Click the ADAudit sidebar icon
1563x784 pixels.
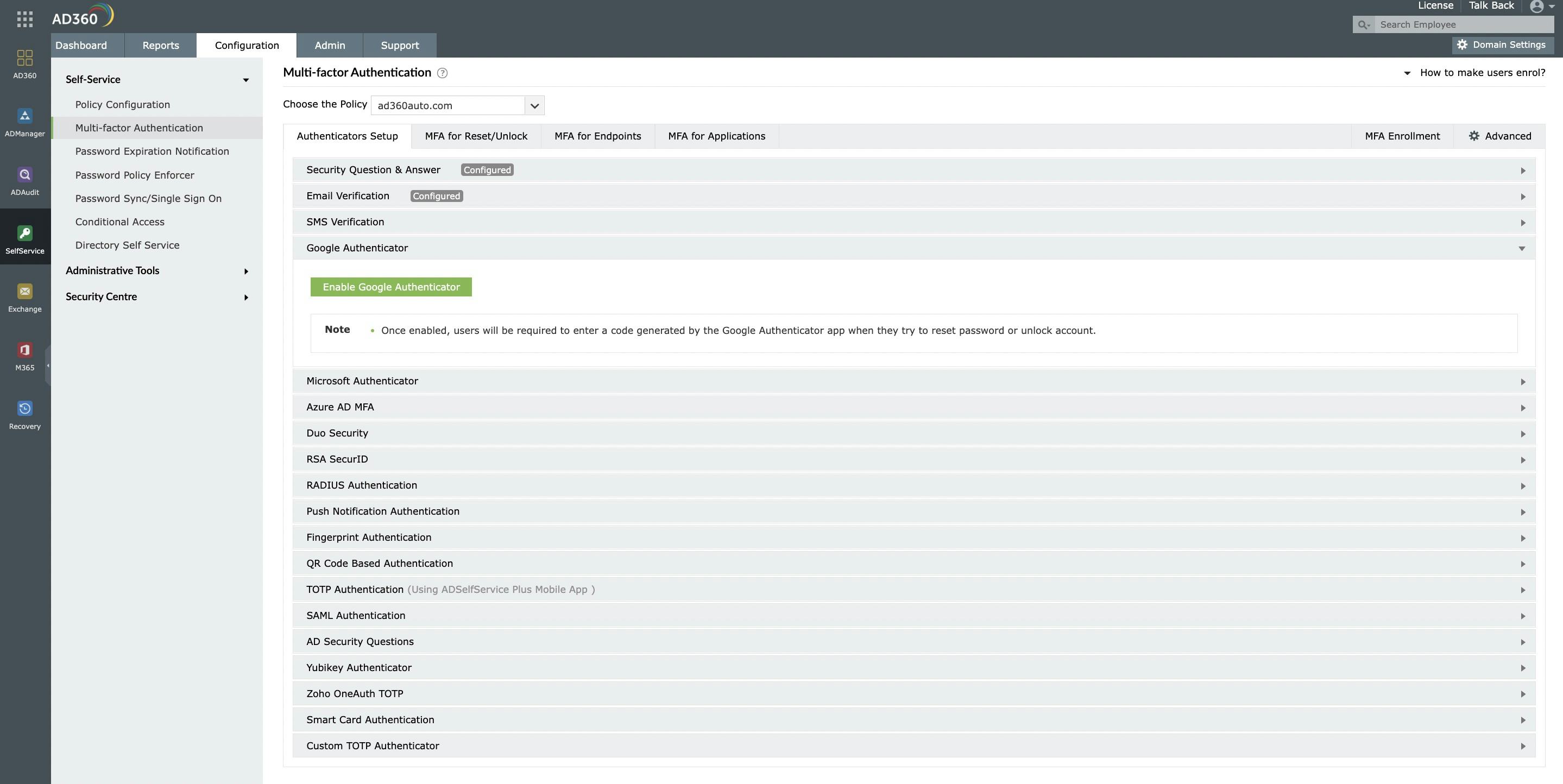(x=25, y=179)
